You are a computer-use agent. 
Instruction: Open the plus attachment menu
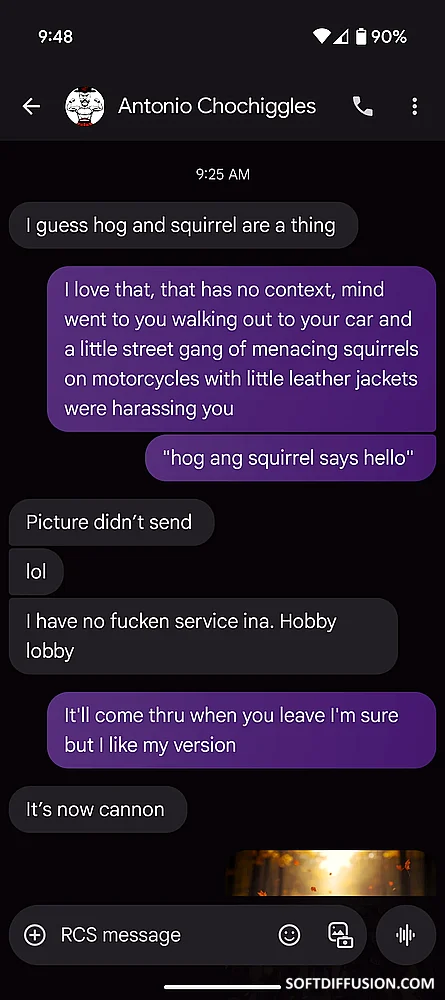coord(34,935)
